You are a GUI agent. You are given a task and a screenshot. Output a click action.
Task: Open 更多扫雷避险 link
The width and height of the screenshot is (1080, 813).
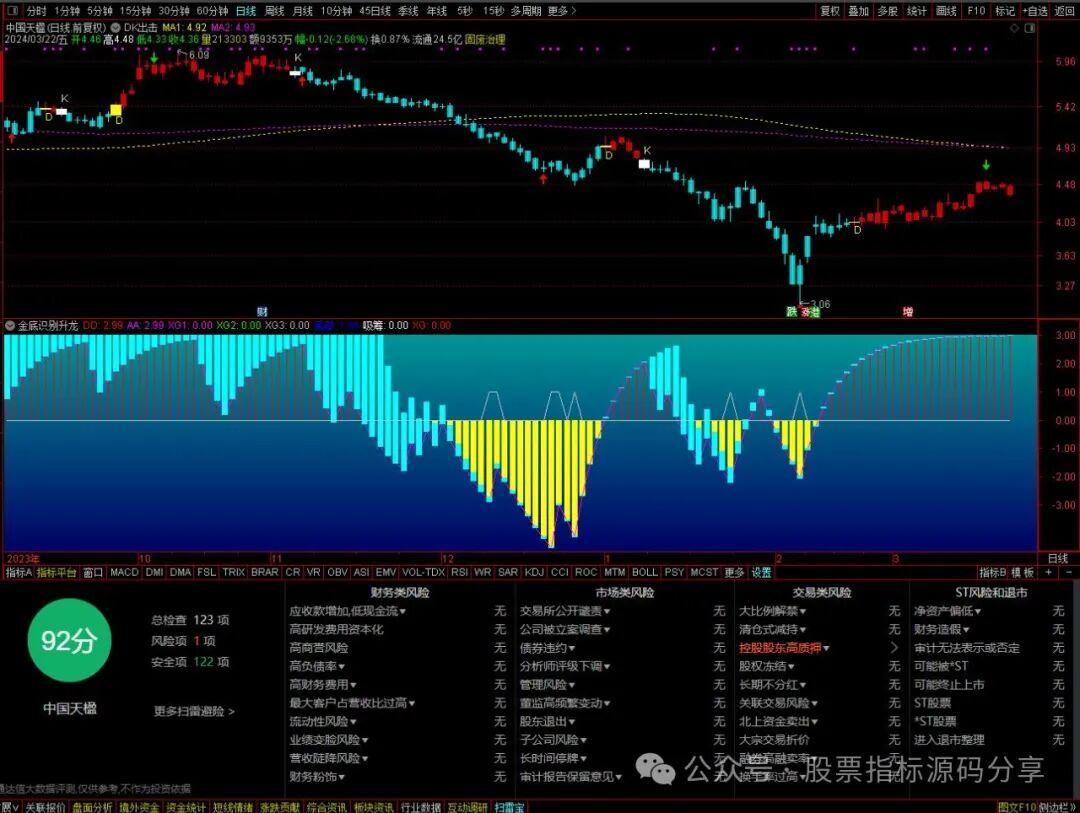click(194, 711)
